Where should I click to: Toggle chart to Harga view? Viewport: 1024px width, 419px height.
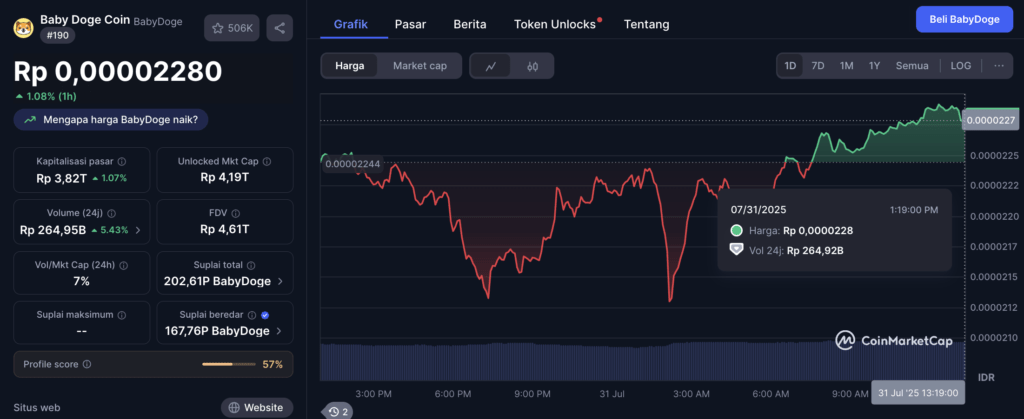[349, 66]
